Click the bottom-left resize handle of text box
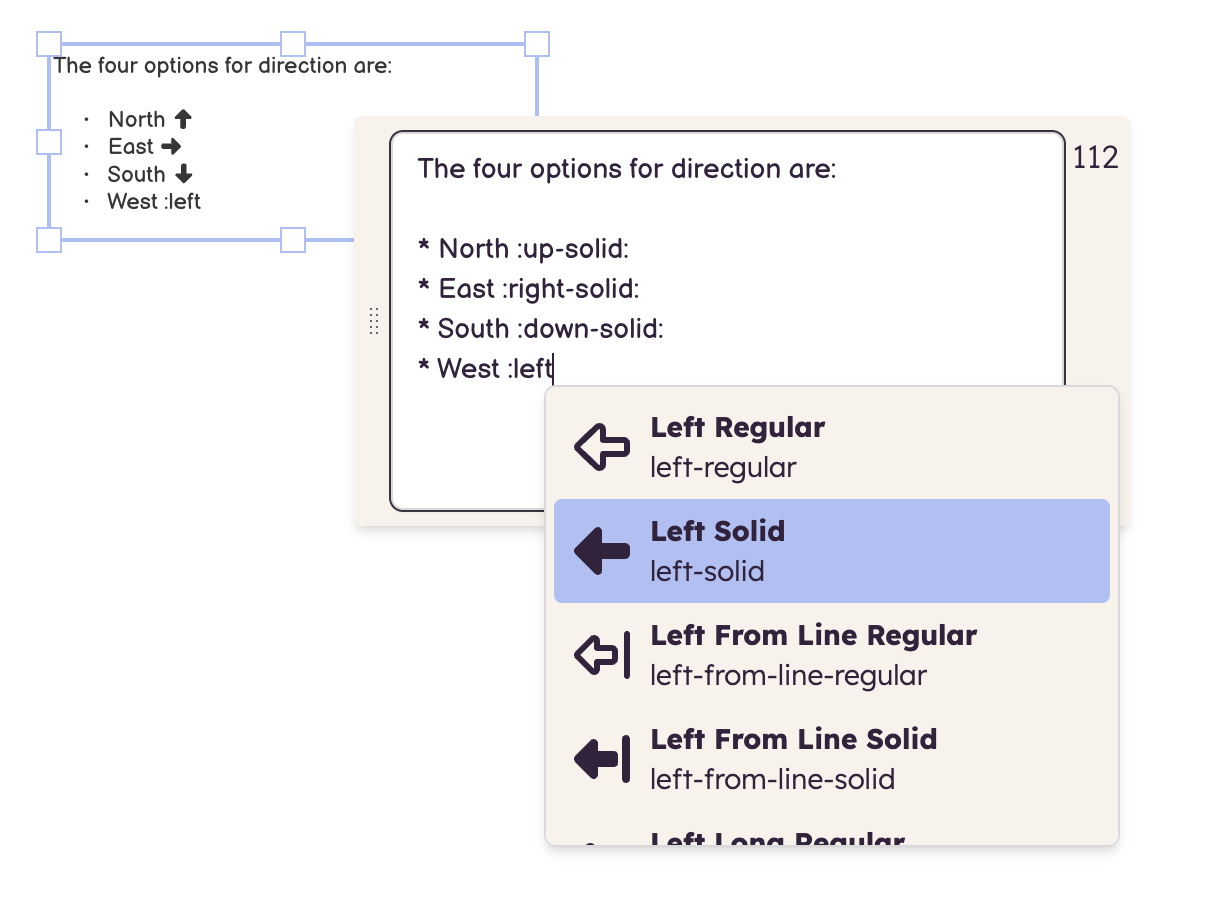 click(49, 240)
